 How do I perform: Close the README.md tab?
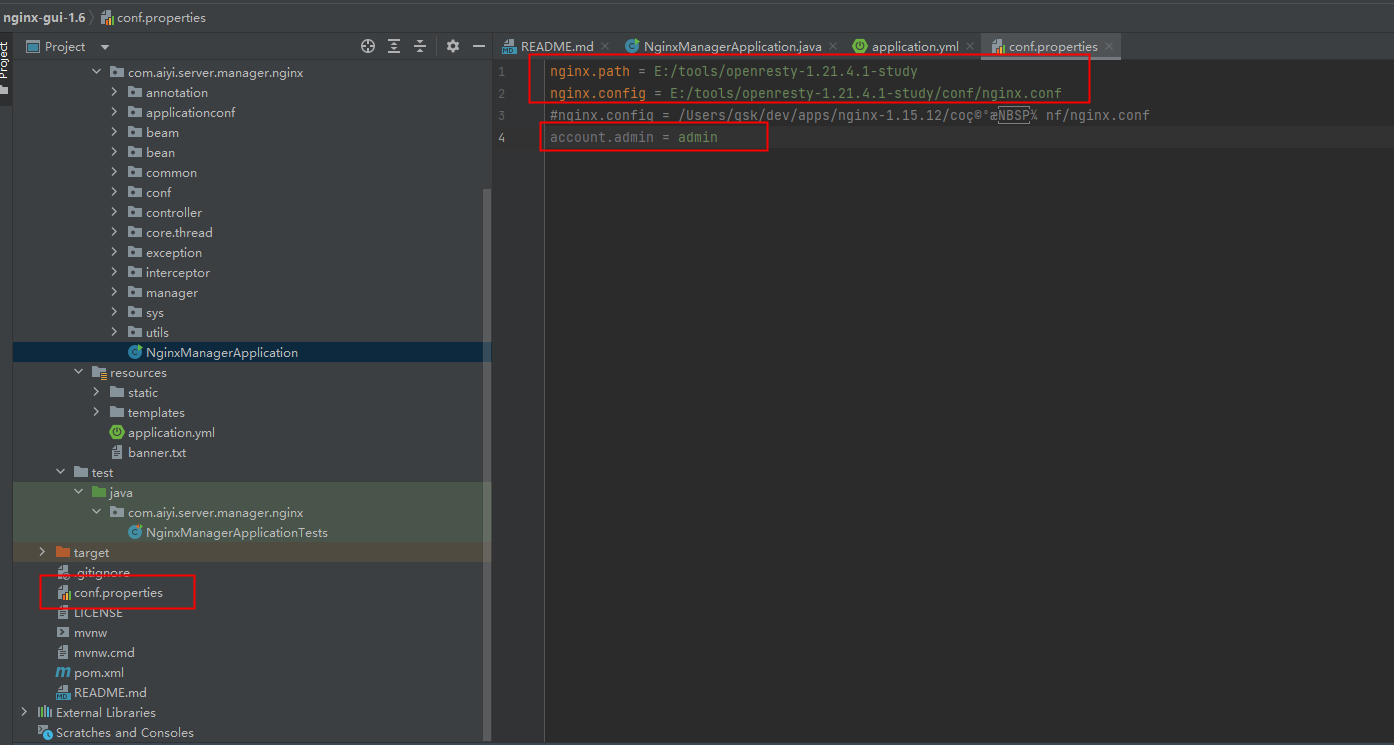[606, 47]
